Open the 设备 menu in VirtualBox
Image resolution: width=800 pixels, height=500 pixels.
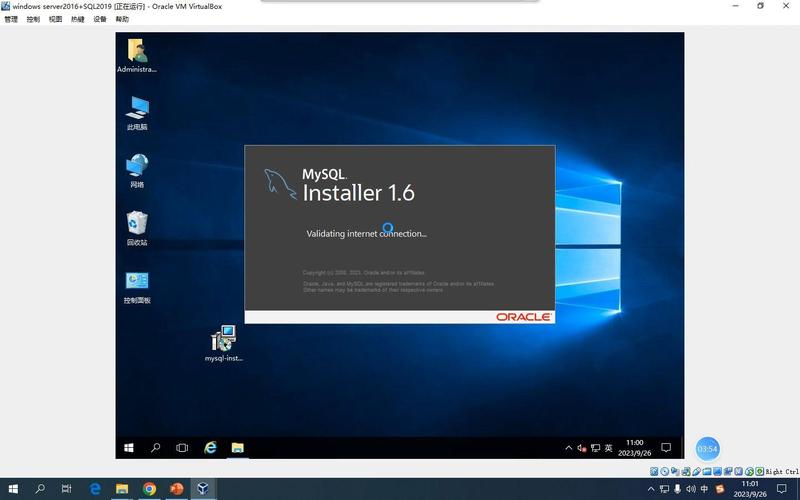click(100, 19)
